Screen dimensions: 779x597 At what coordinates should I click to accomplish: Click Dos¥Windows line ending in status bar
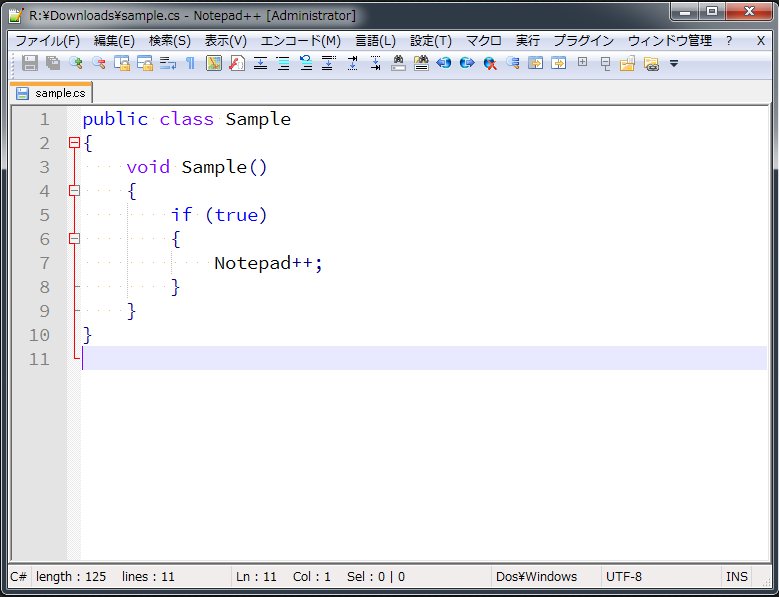tap(537, 577)
